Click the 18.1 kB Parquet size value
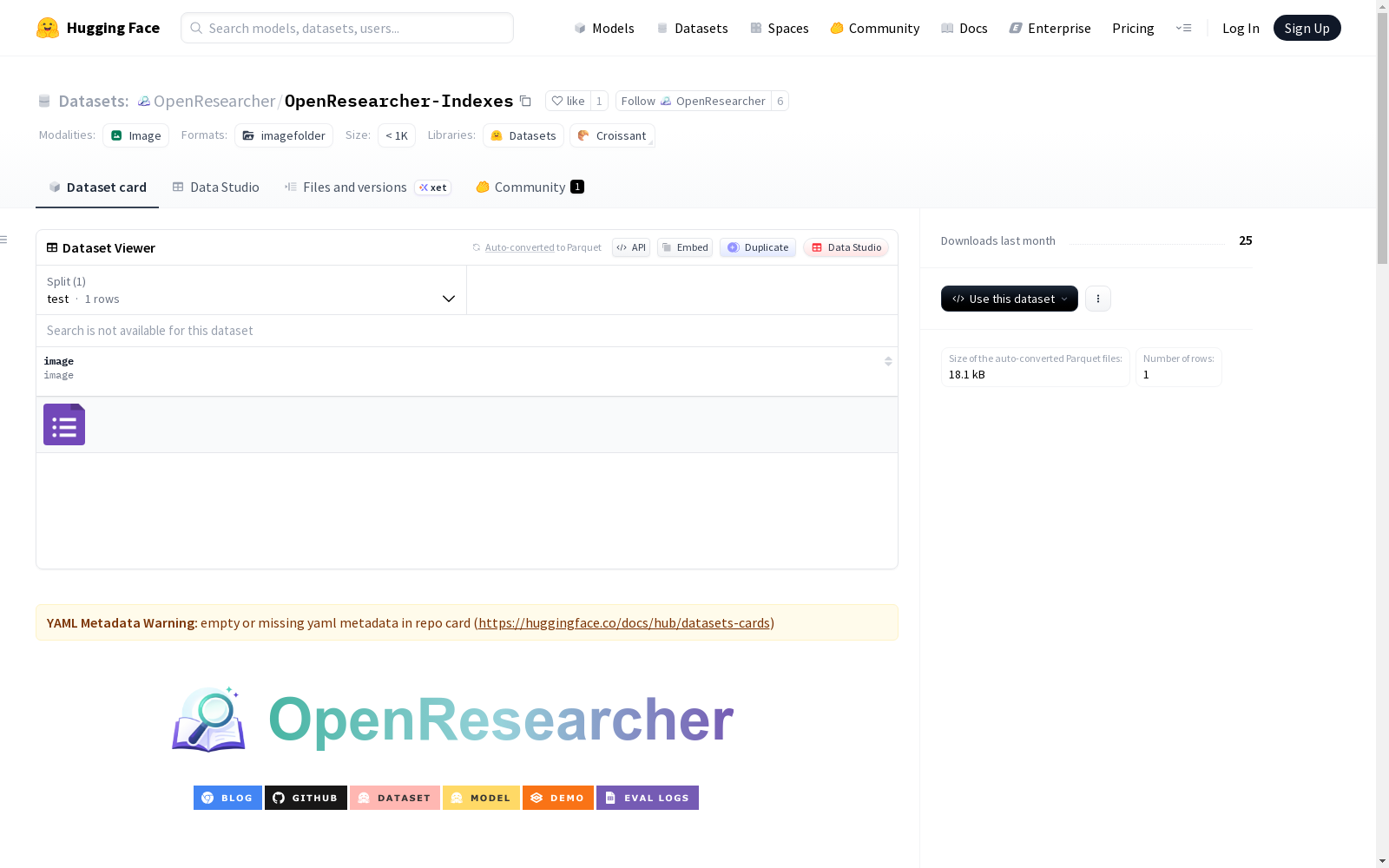The image size is (1389, 868). (x=967, y=375)
